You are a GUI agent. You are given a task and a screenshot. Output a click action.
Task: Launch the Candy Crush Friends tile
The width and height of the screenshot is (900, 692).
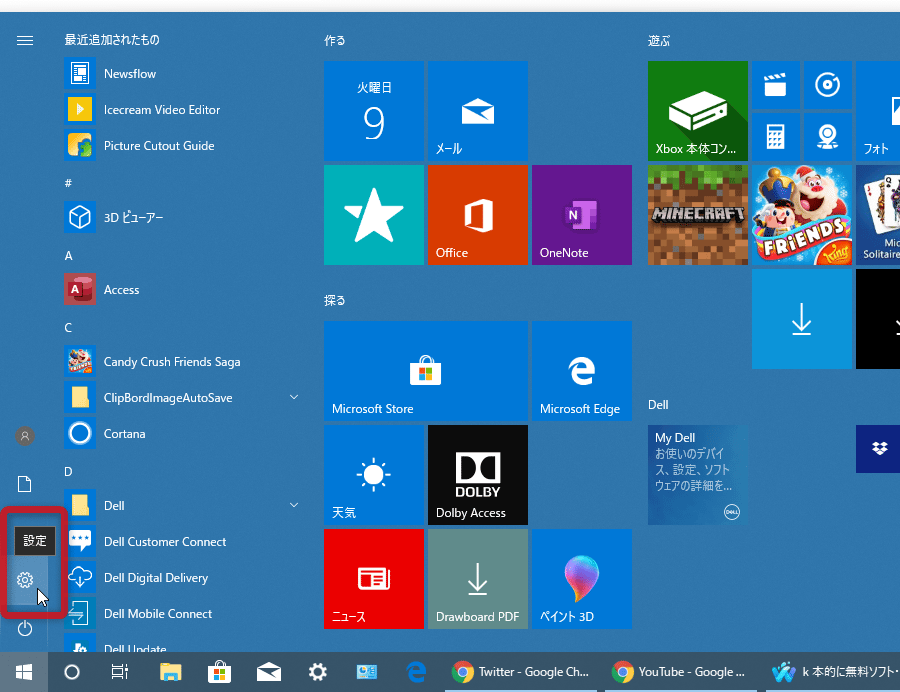click(801, 215)
